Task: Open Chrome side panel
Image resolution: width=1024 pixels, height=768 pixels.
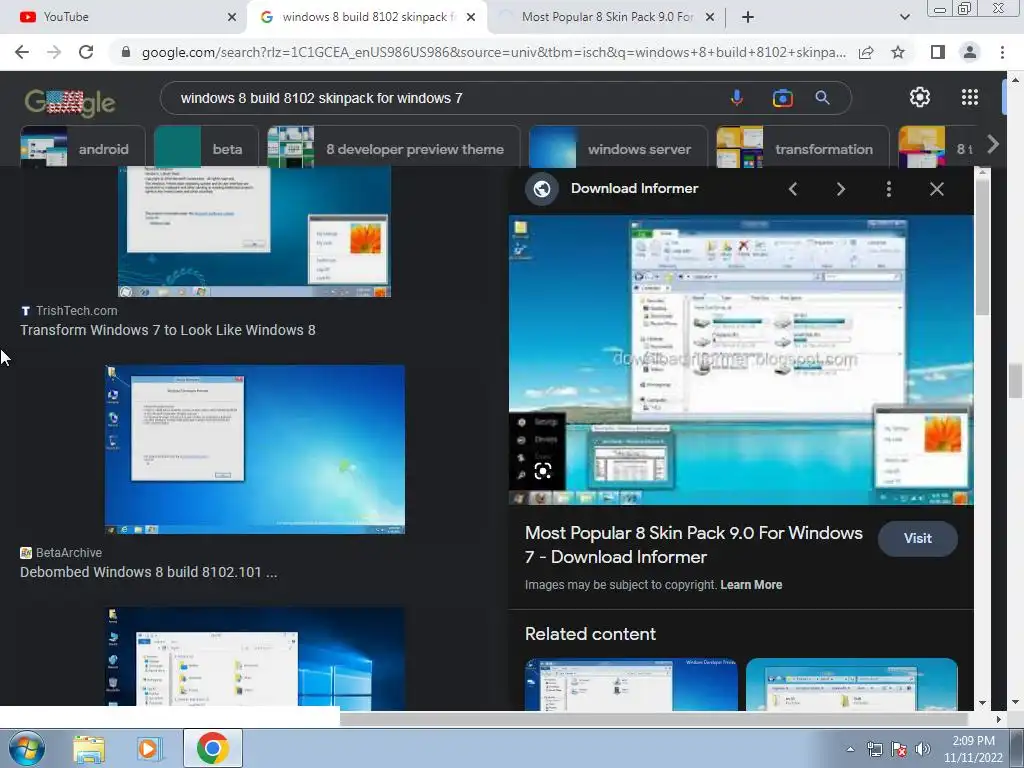Action: coord(938,52)
